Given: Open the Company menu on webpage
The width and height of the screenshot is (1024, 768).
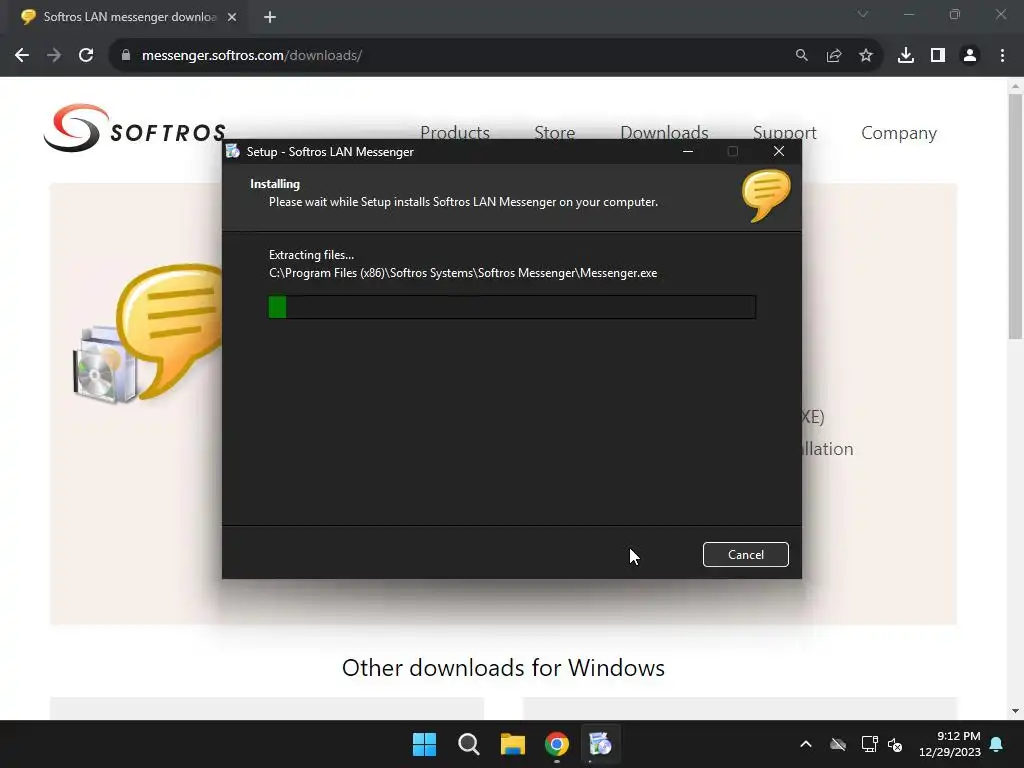Looking at the screenshot, I should point(899,133).
